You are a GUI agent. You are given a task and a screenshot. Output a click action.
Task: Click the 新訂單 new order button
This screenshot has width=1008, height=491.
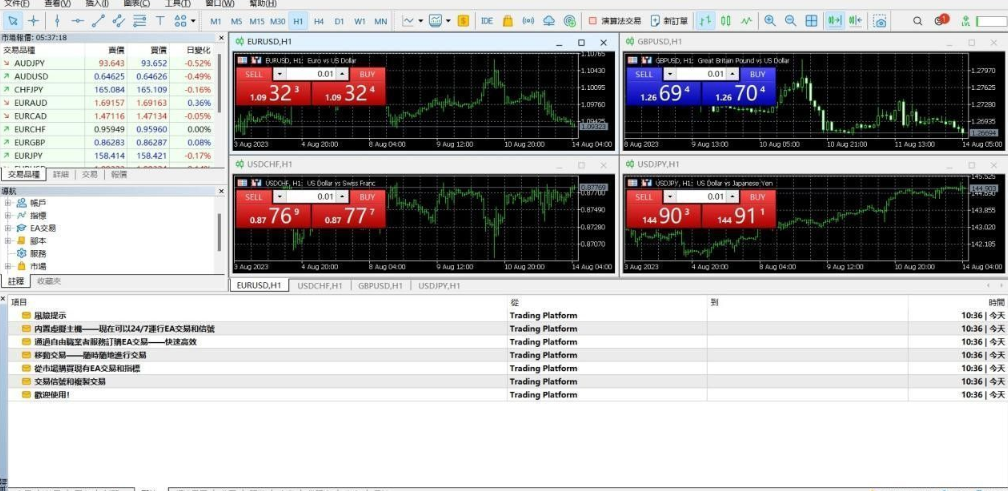[x=668, y=20]
